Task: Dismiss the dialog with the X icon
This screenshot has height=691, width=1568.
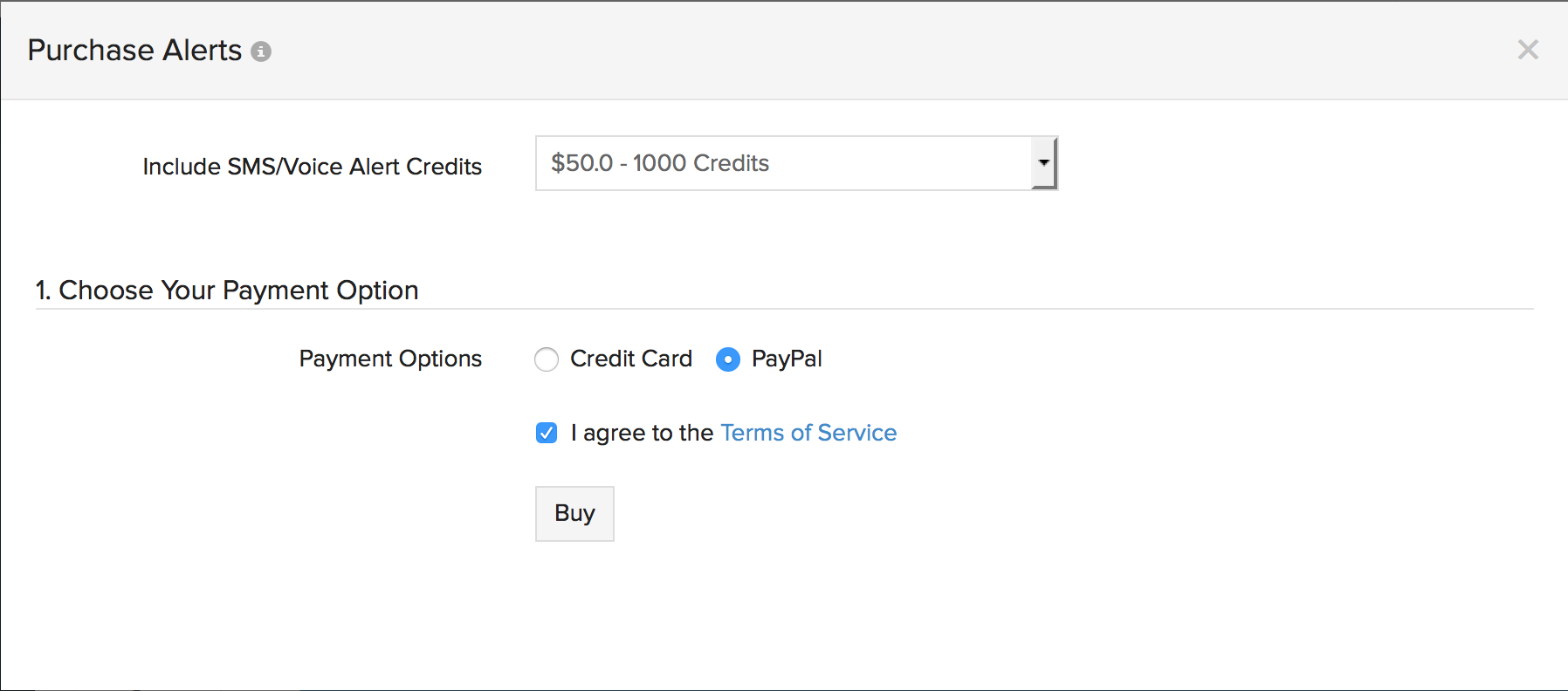Action: click(x=1529, y=50)
